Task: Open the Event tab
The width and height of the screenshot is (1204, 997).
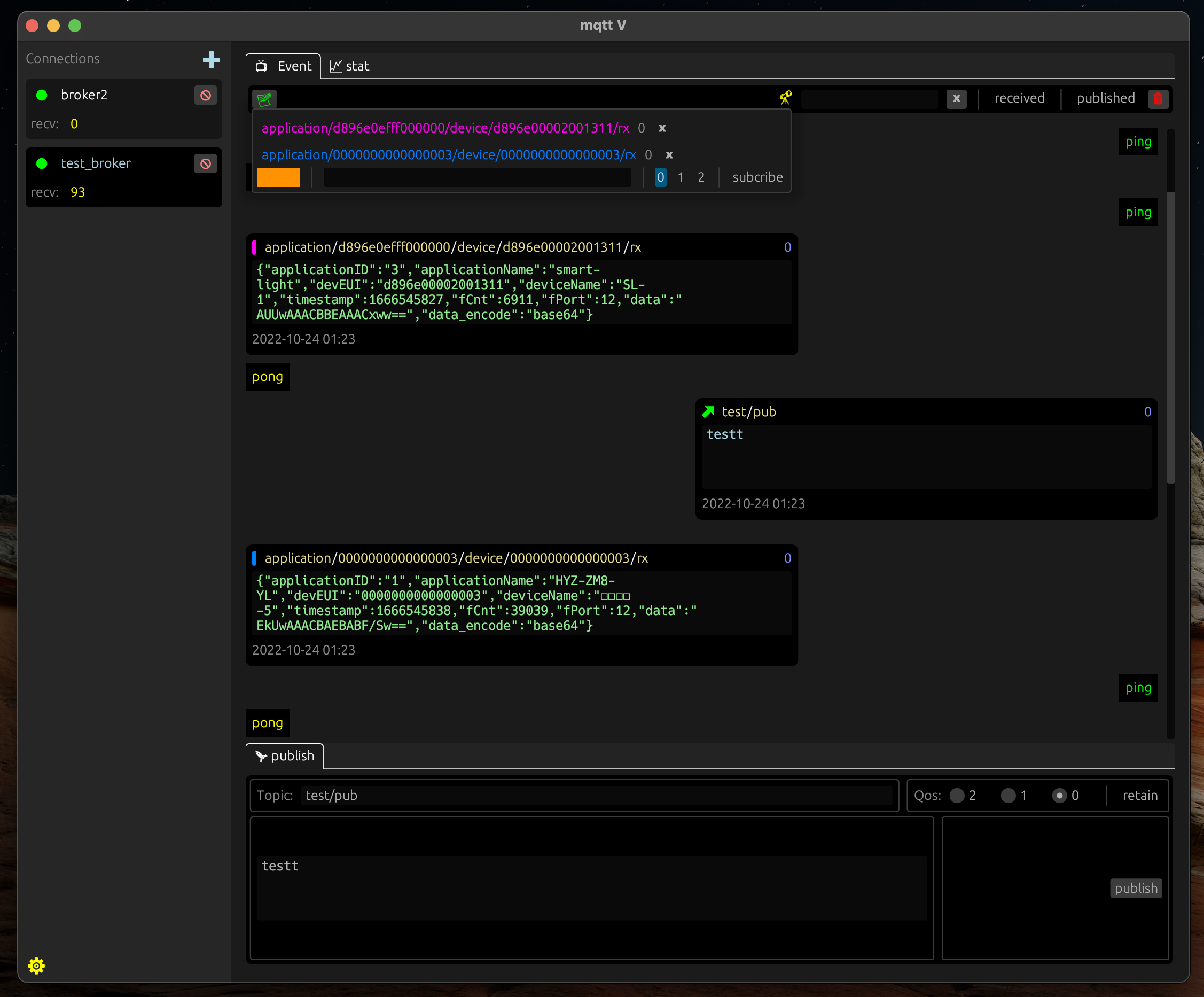Action: tap(284, 66)
